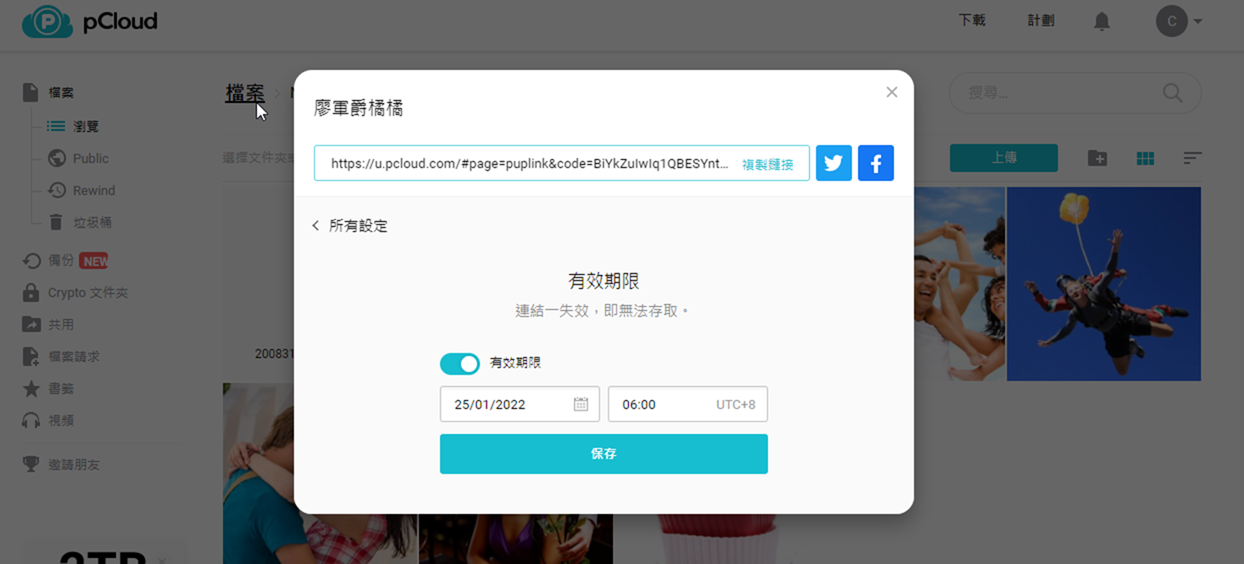Share link on Twitter

[x=833, y=163]
